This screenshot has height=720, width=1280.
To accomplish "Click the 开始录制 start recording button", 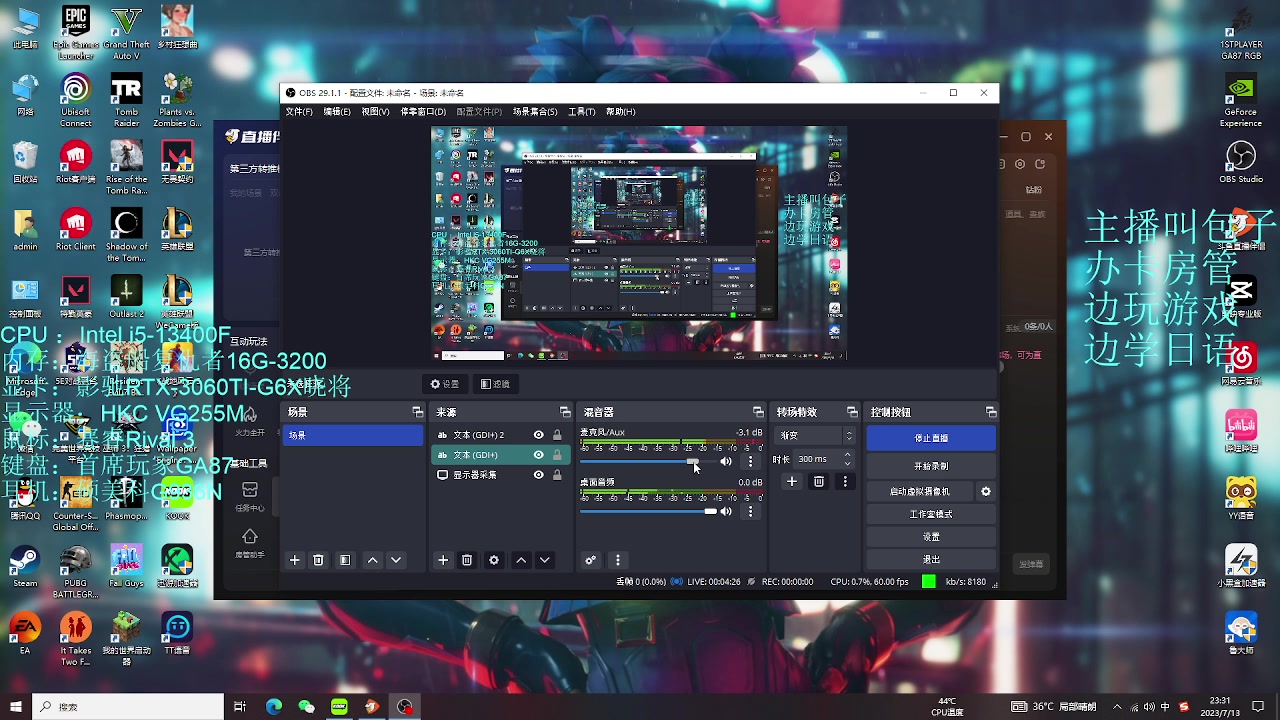I will [931, 466].
